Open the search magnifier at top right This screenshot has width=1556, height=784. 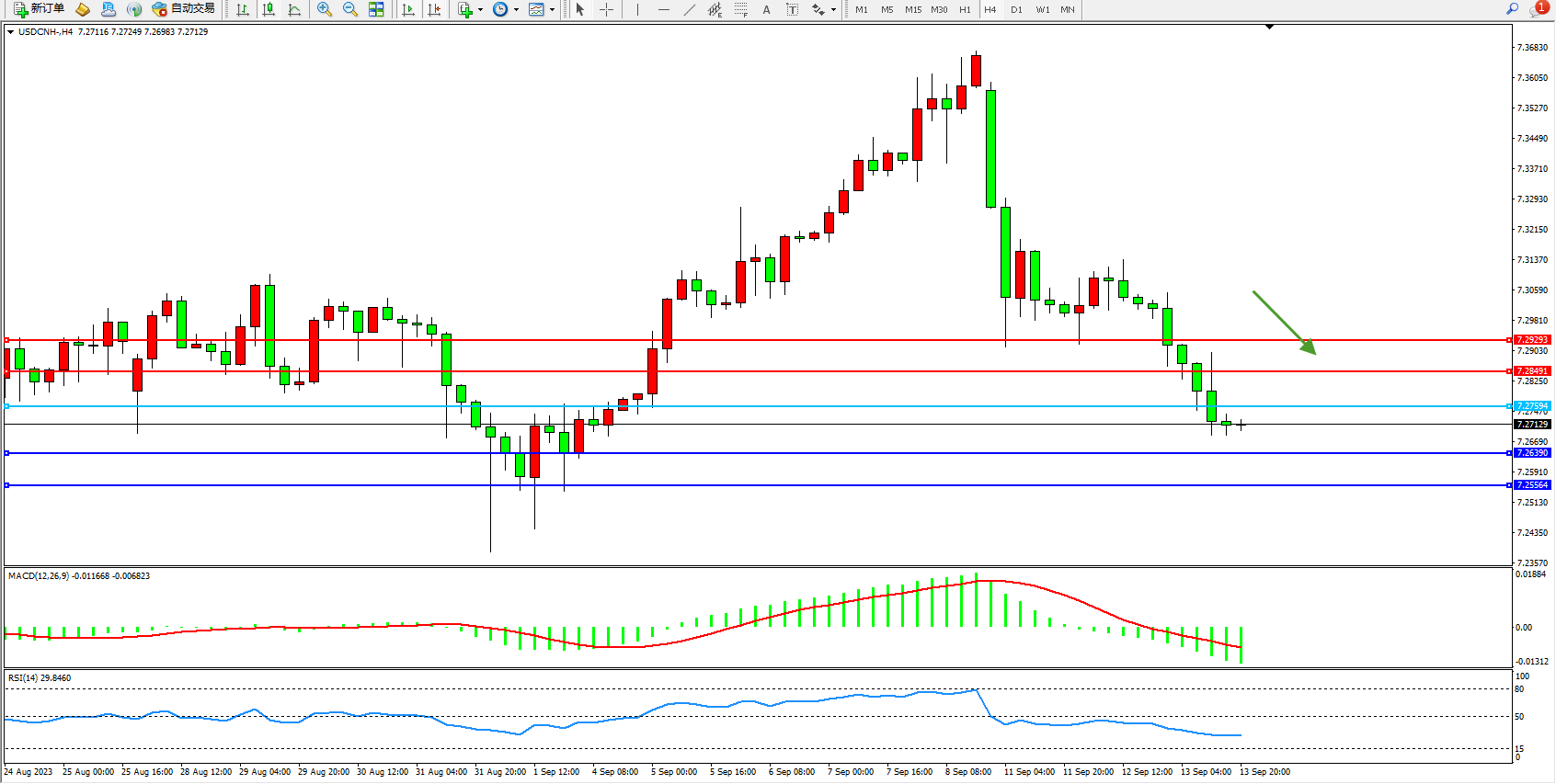coord(1512,9)
